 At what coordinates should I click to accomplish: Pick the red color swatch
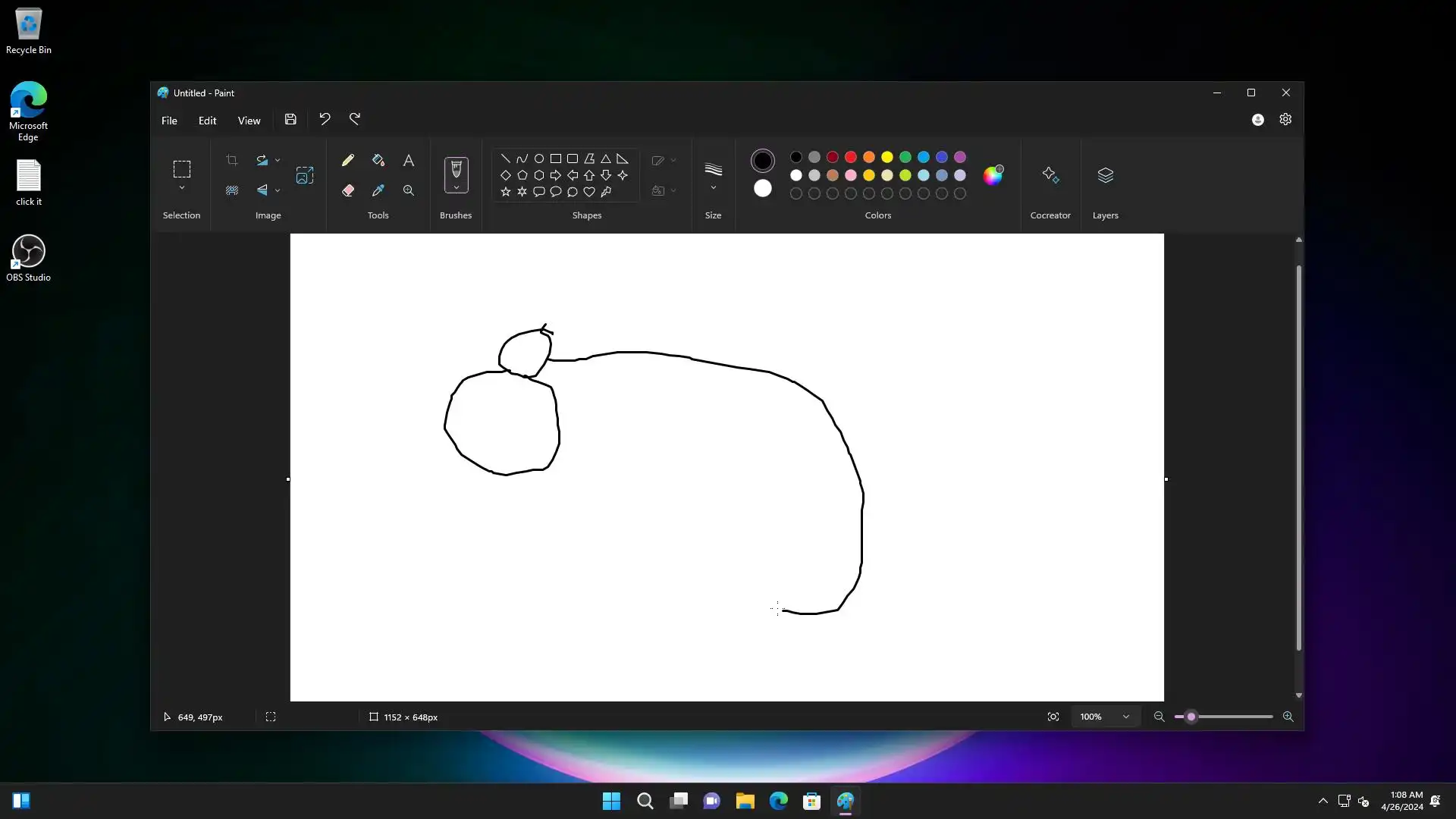851,157
